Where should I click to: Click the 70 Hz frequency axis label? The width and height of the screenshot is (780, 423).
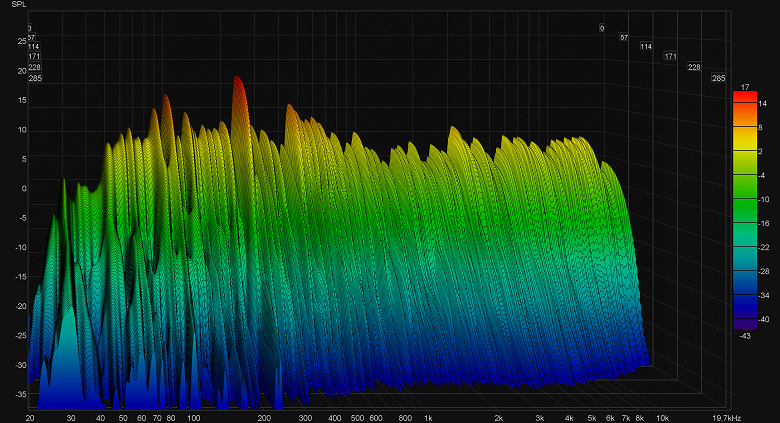pos(157,418)
